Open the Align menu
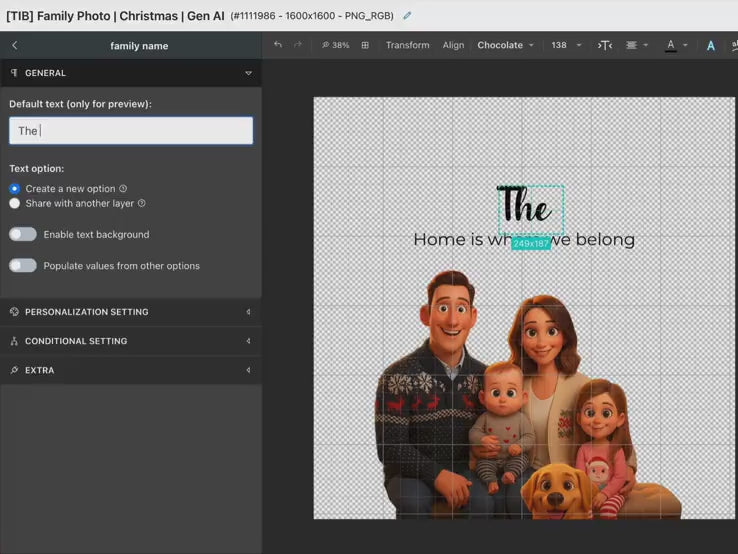Image resolution: width=738 pixels, height=554 pixels. click(453, 45)
